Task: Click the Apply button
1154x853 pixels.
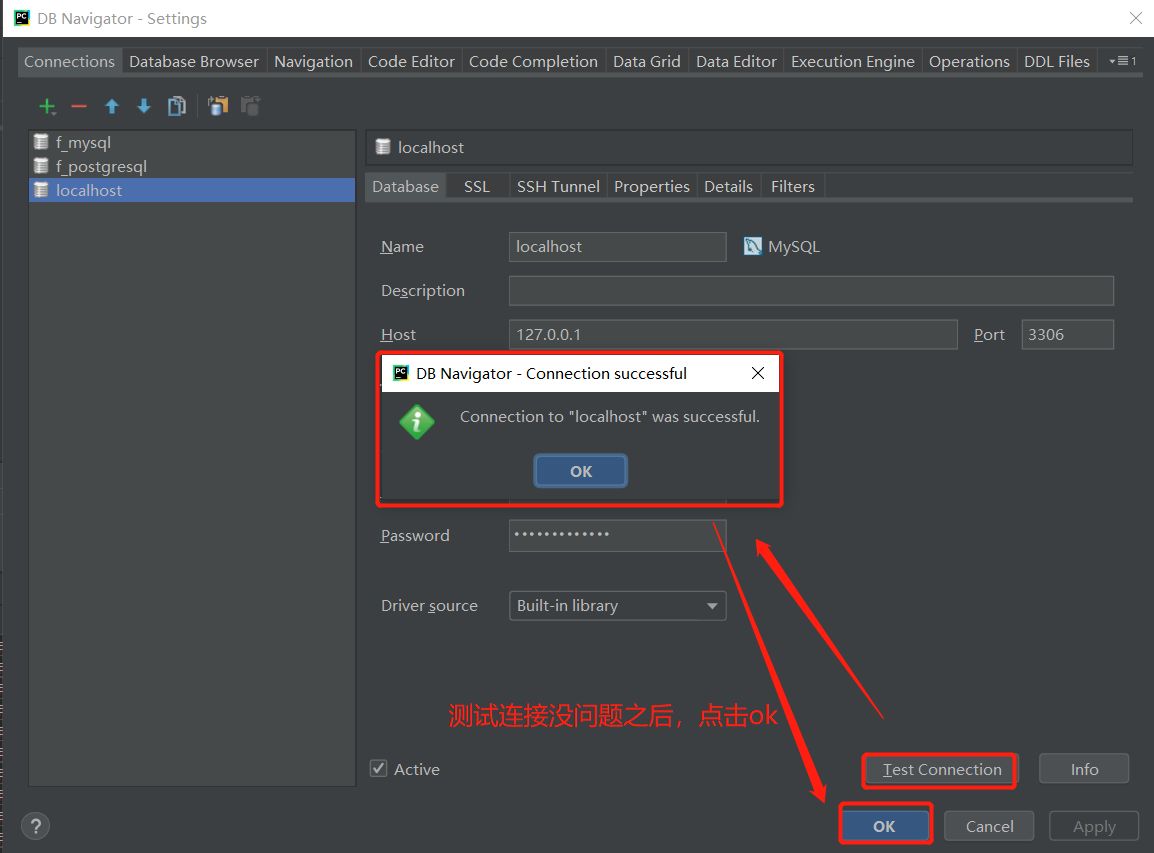Action: click(1094, 826)
